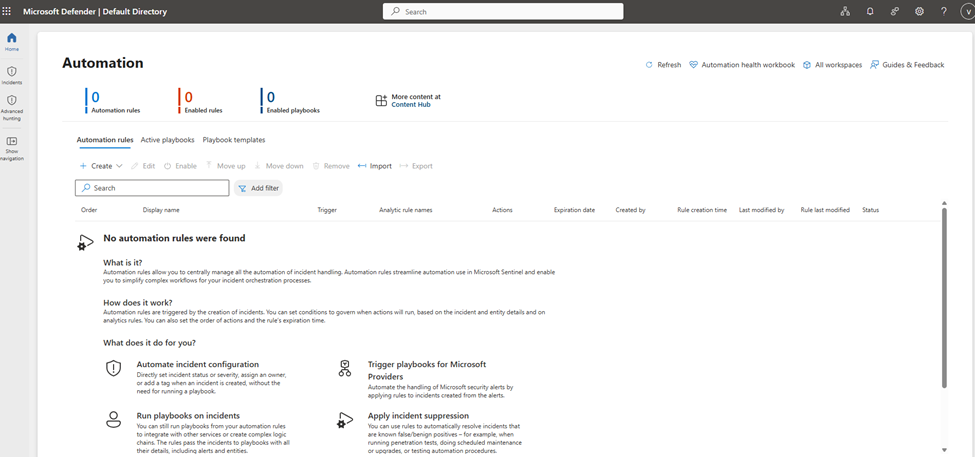Switch to the Active playbooks tab
The height and width of the screenshot is (457, 975).
coord(167,140)
